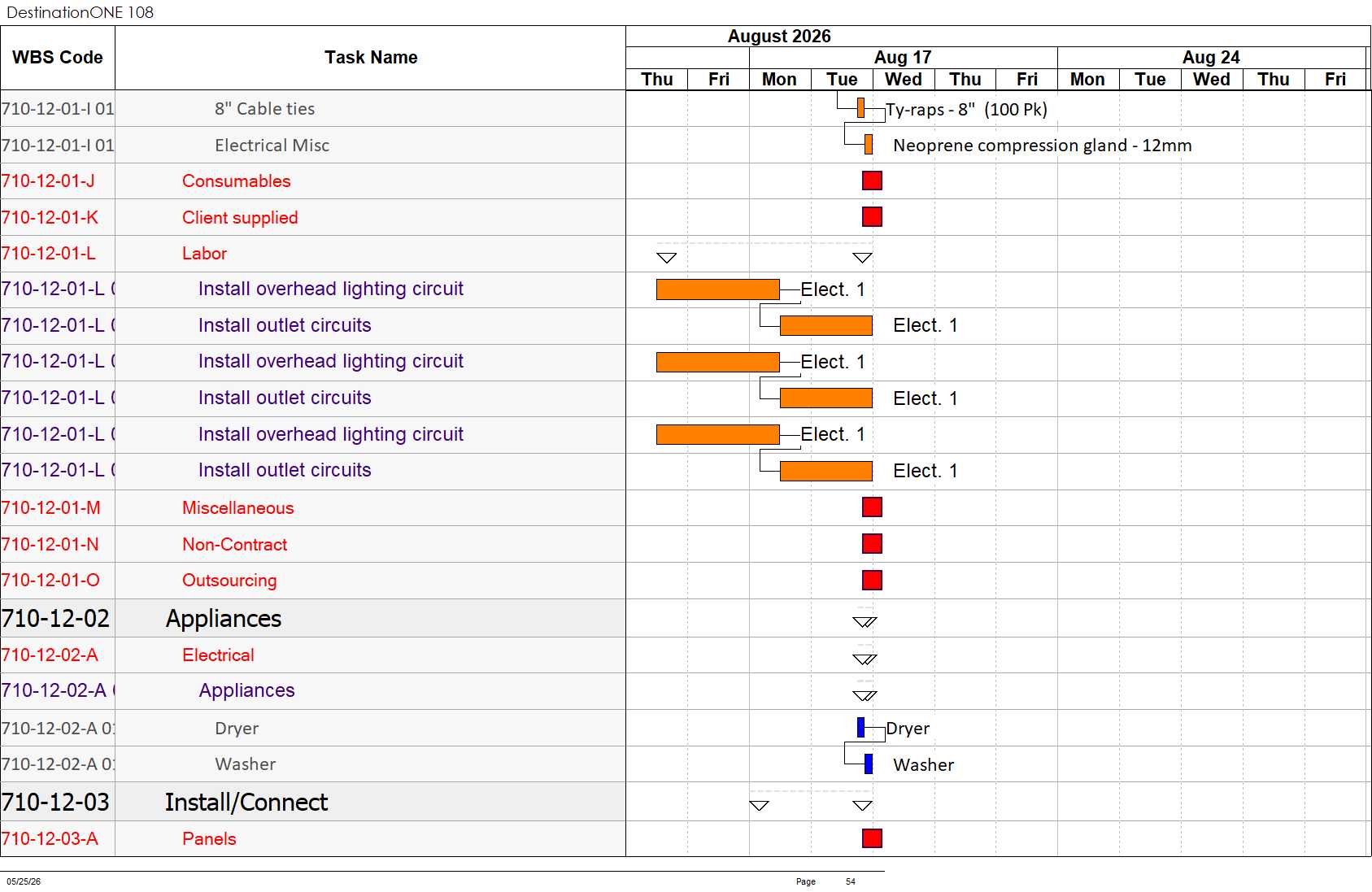Click the first Install outlet circuits bar

pos(825,326)
